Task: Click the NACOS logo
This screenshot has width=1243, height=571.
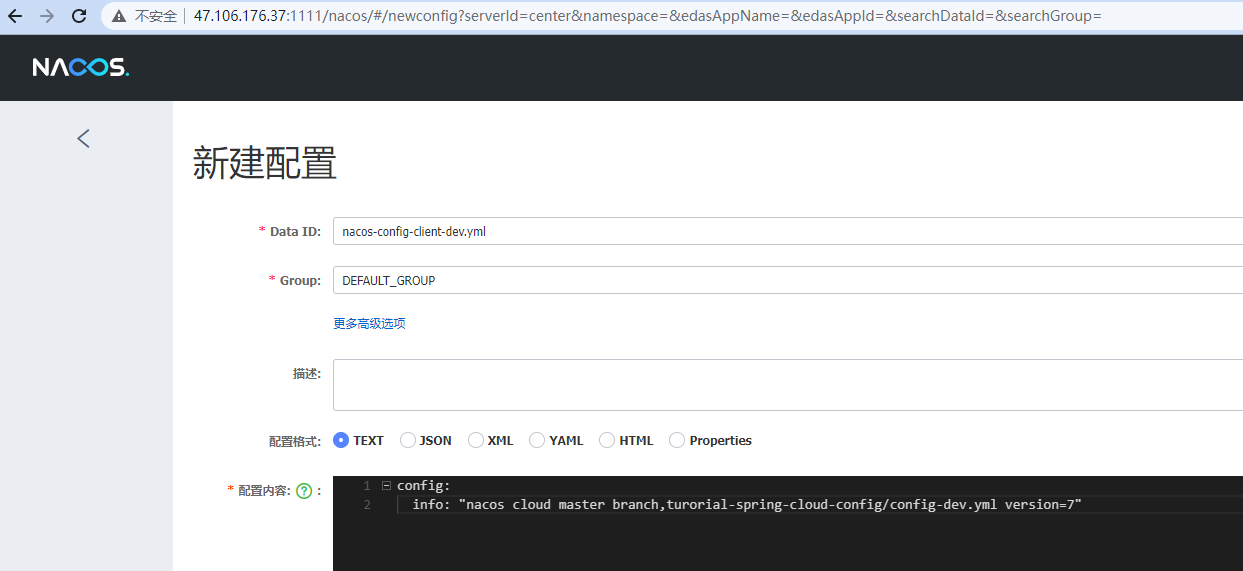Action: (81, 68)
